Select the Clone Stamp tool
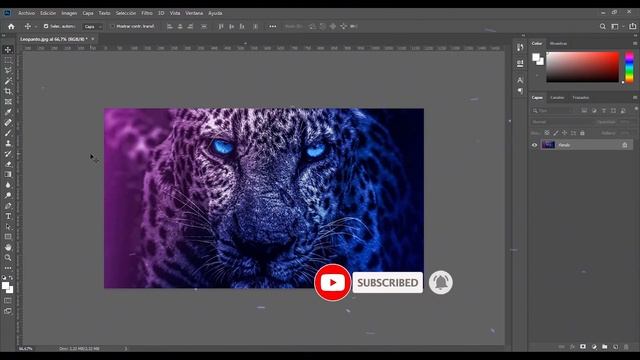 [x=8, y=143]
